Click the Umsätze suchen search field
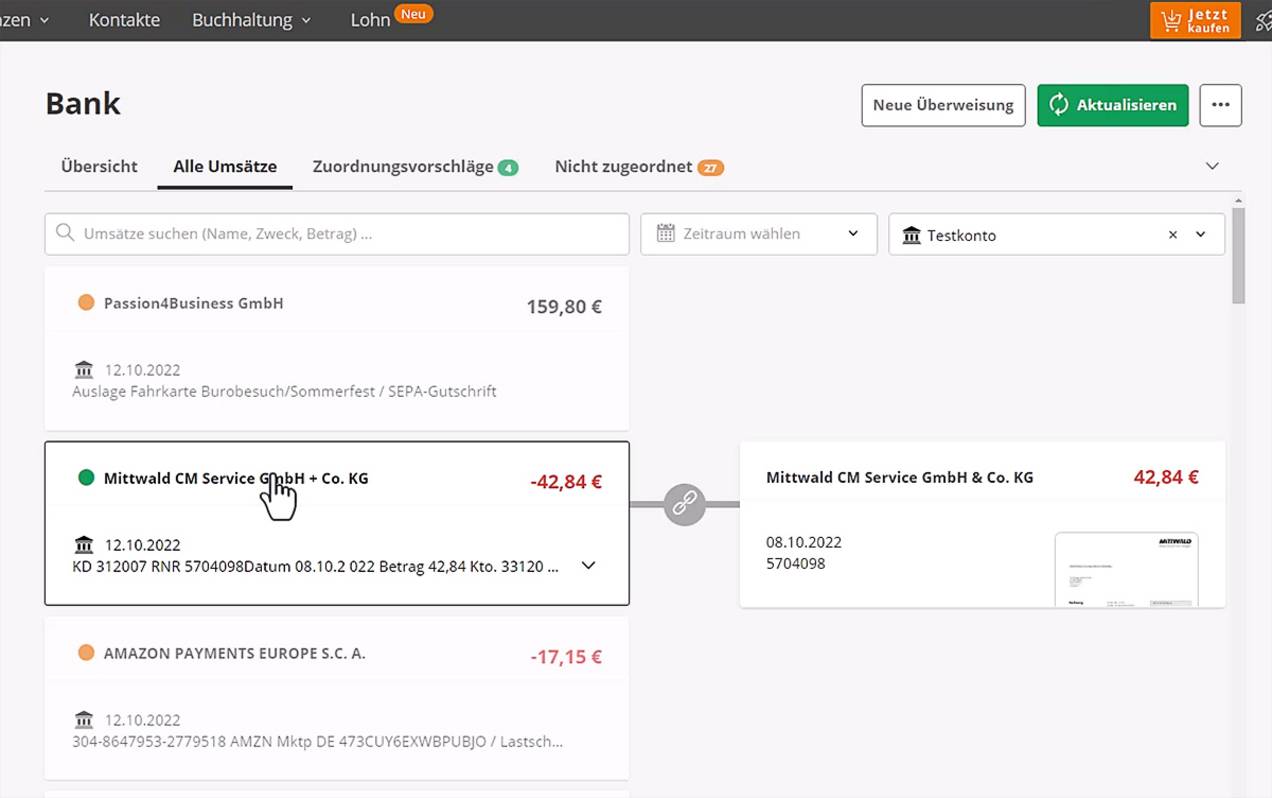Viewport: 1272px width, 798px height. [x=337, y=234]
